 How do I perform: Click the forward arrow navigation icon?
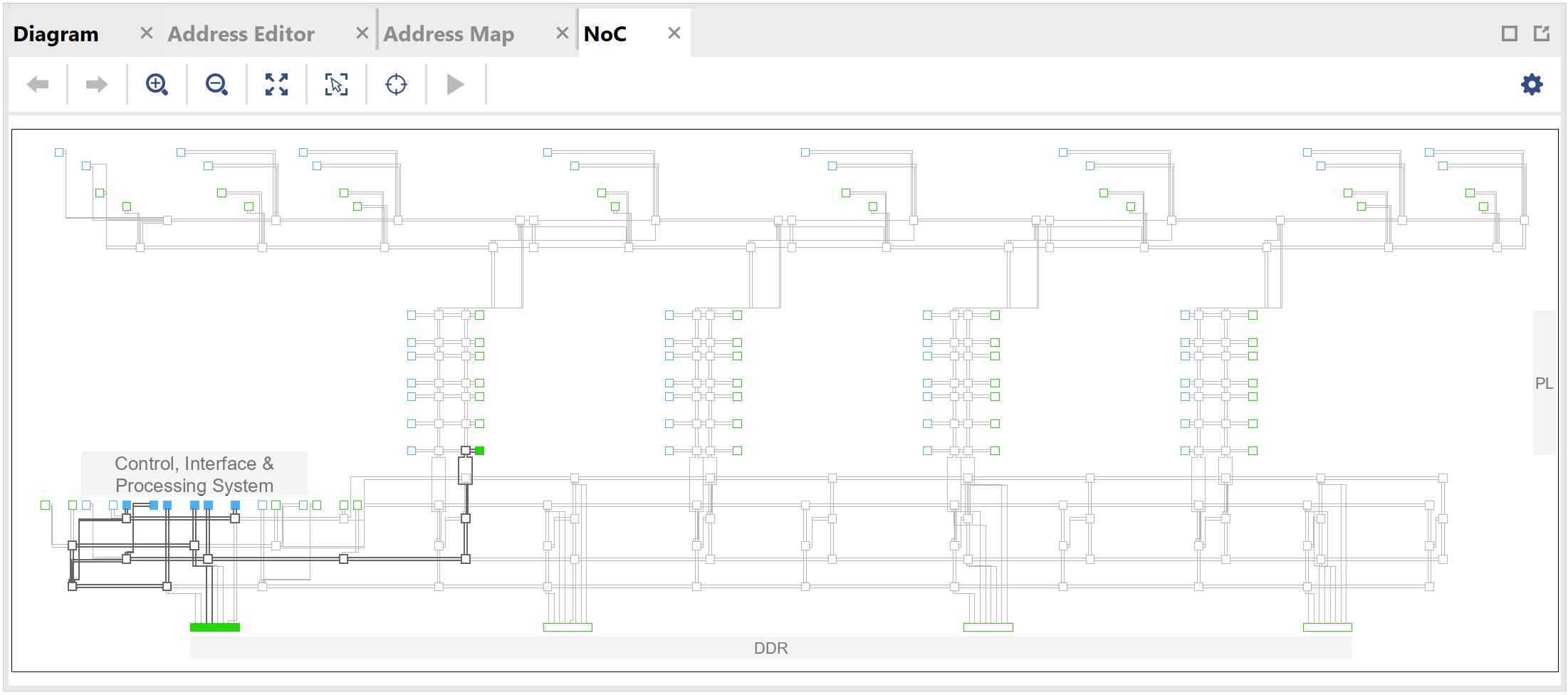tap(97, 85)
